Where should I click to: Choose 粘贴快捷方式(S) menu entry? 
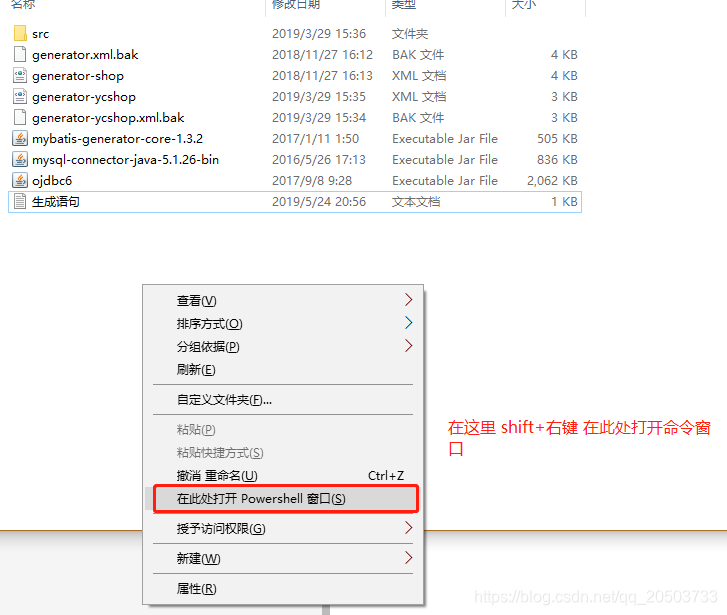(283, 452)
